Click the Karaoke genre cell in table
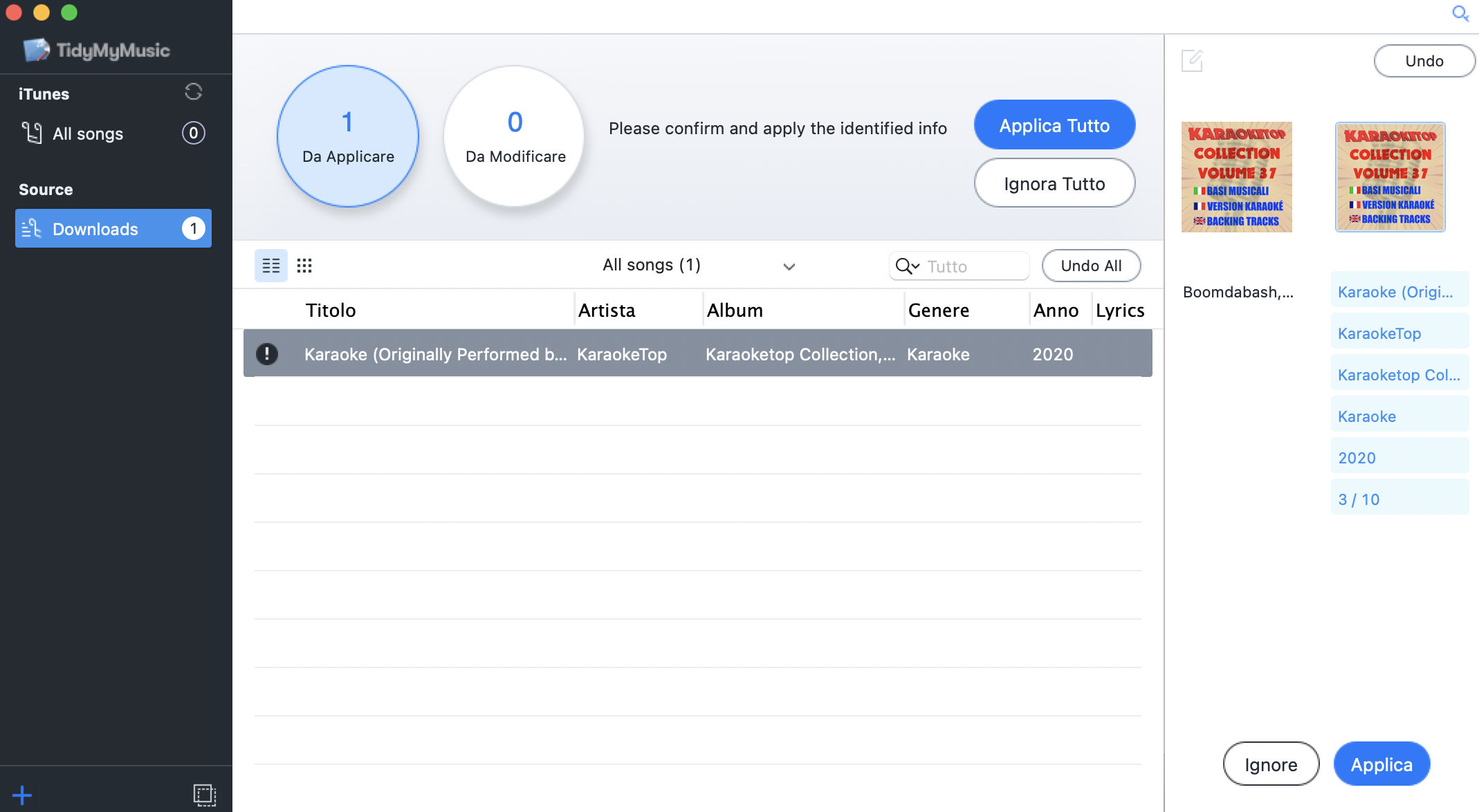This screenshot has height=812, width=1479. point(938,354)
